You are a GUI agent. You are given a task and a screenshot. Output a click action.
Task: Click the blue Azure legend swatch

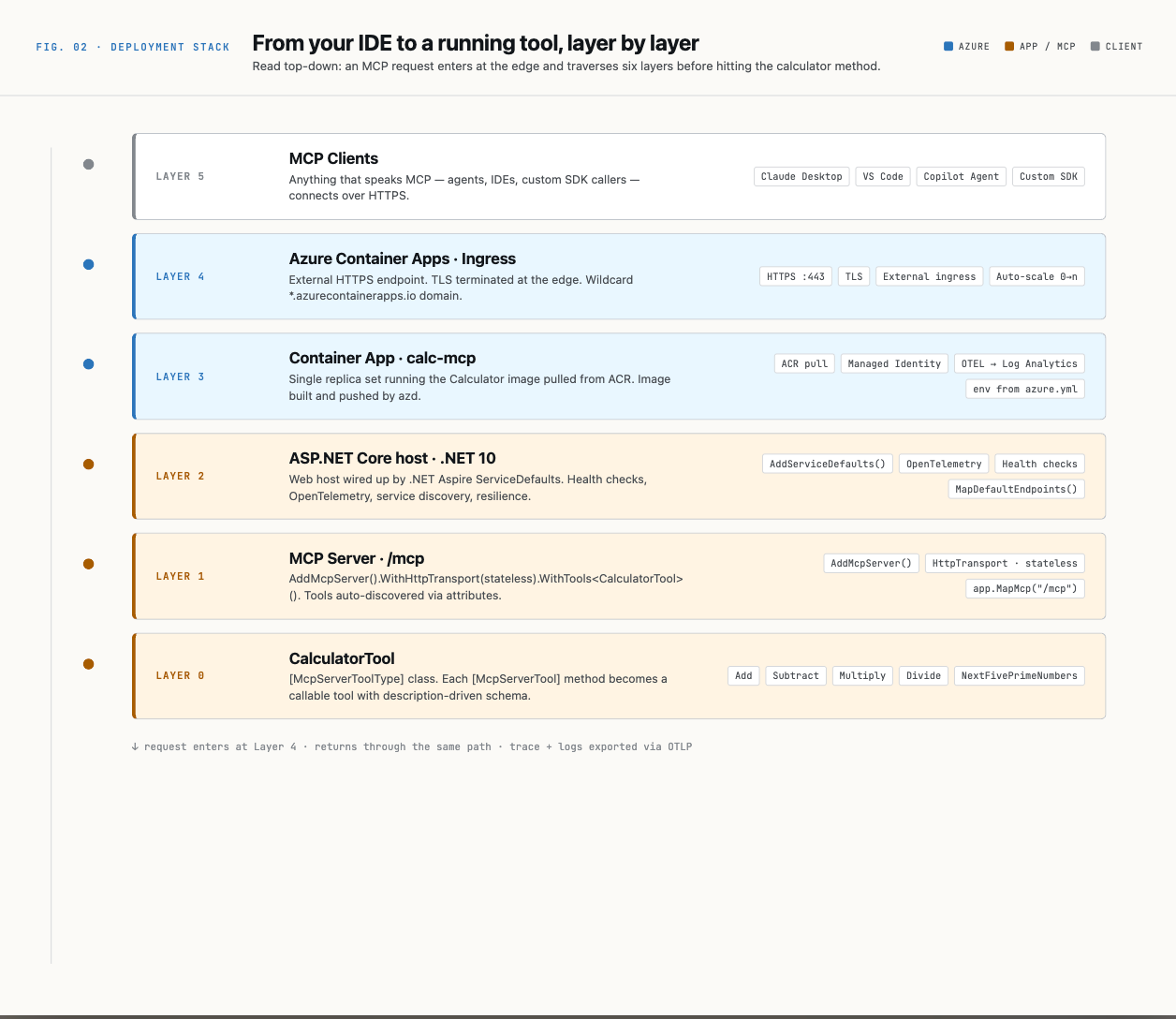948,46
